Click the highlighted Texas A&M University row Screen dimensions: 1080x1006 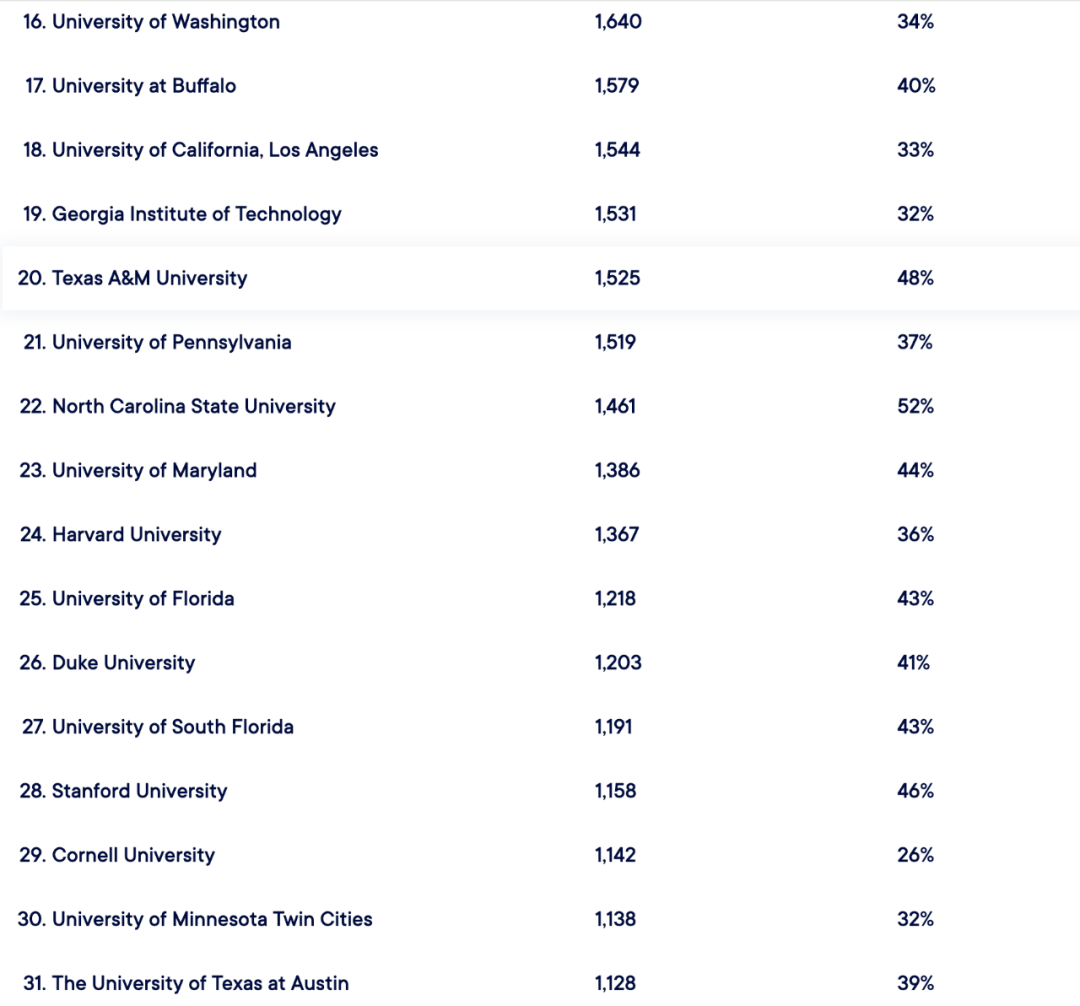pyautogui.click(x=540, y=278)
